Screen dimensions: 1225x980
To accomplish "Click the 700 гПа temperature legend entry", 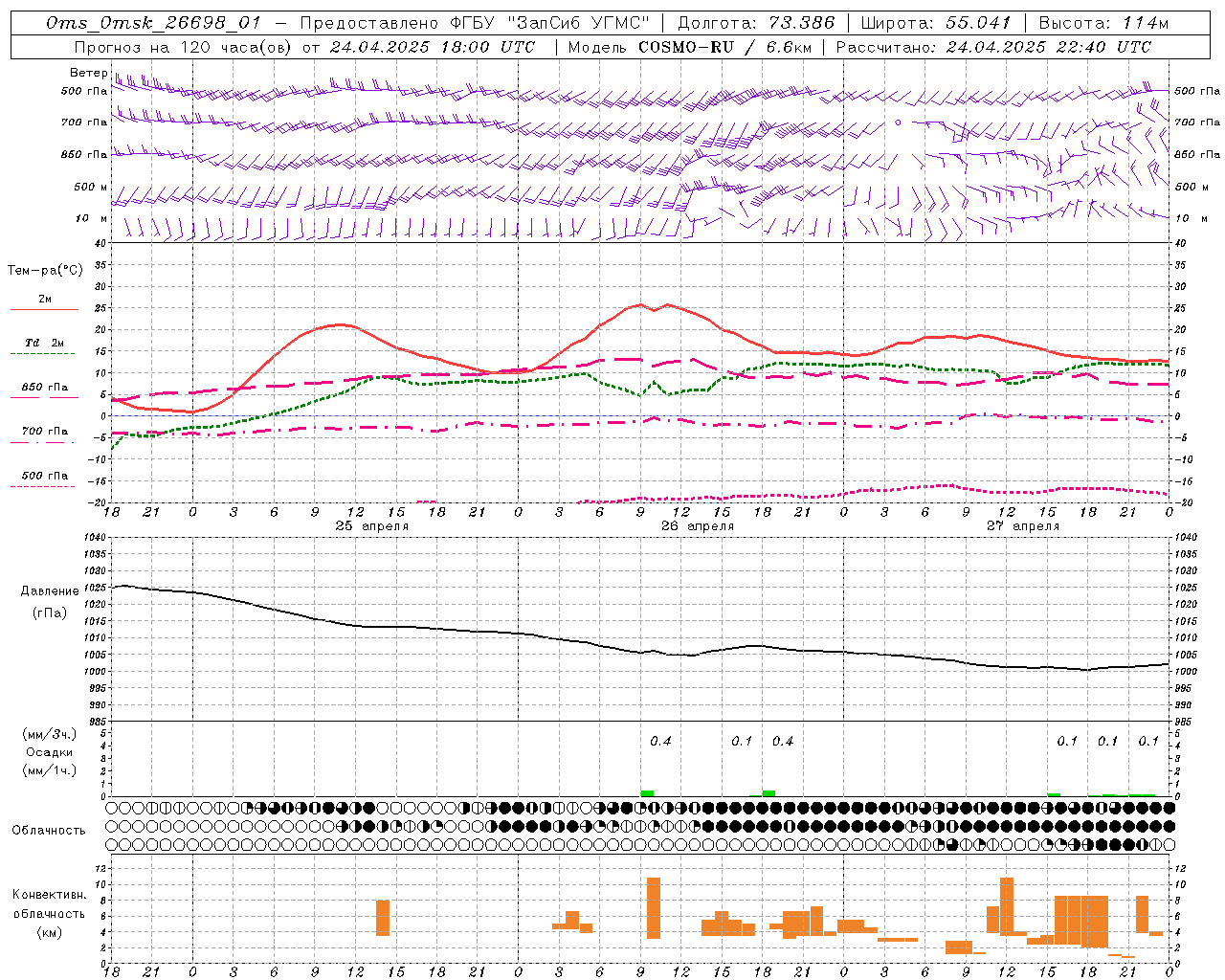I will [x=44, y=432].
